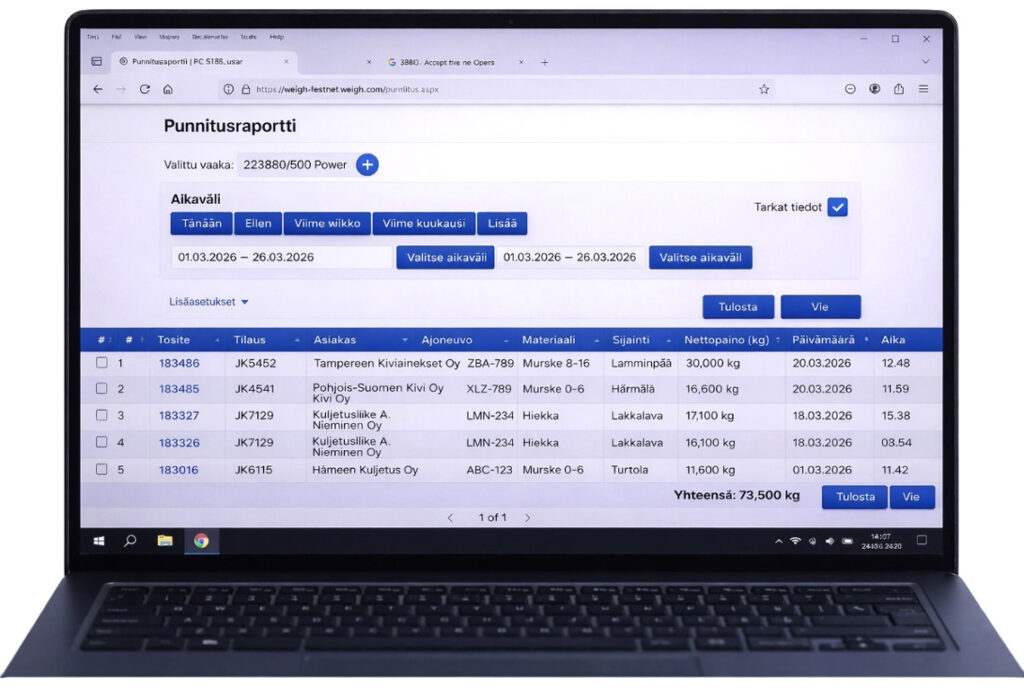Open receipt link 183486
Screen dimensions: 1024x689
(x=179, y=363)
